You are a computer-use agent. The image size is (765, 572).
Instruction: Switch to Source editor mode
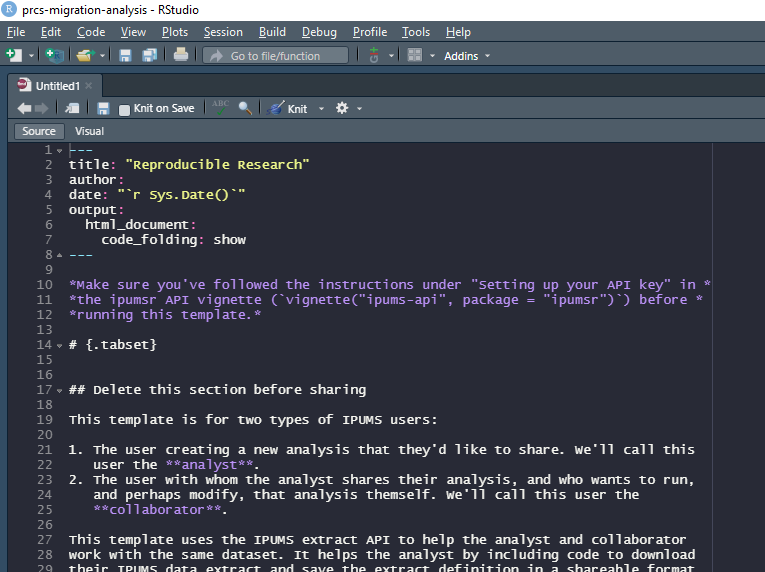pos(39,131)
